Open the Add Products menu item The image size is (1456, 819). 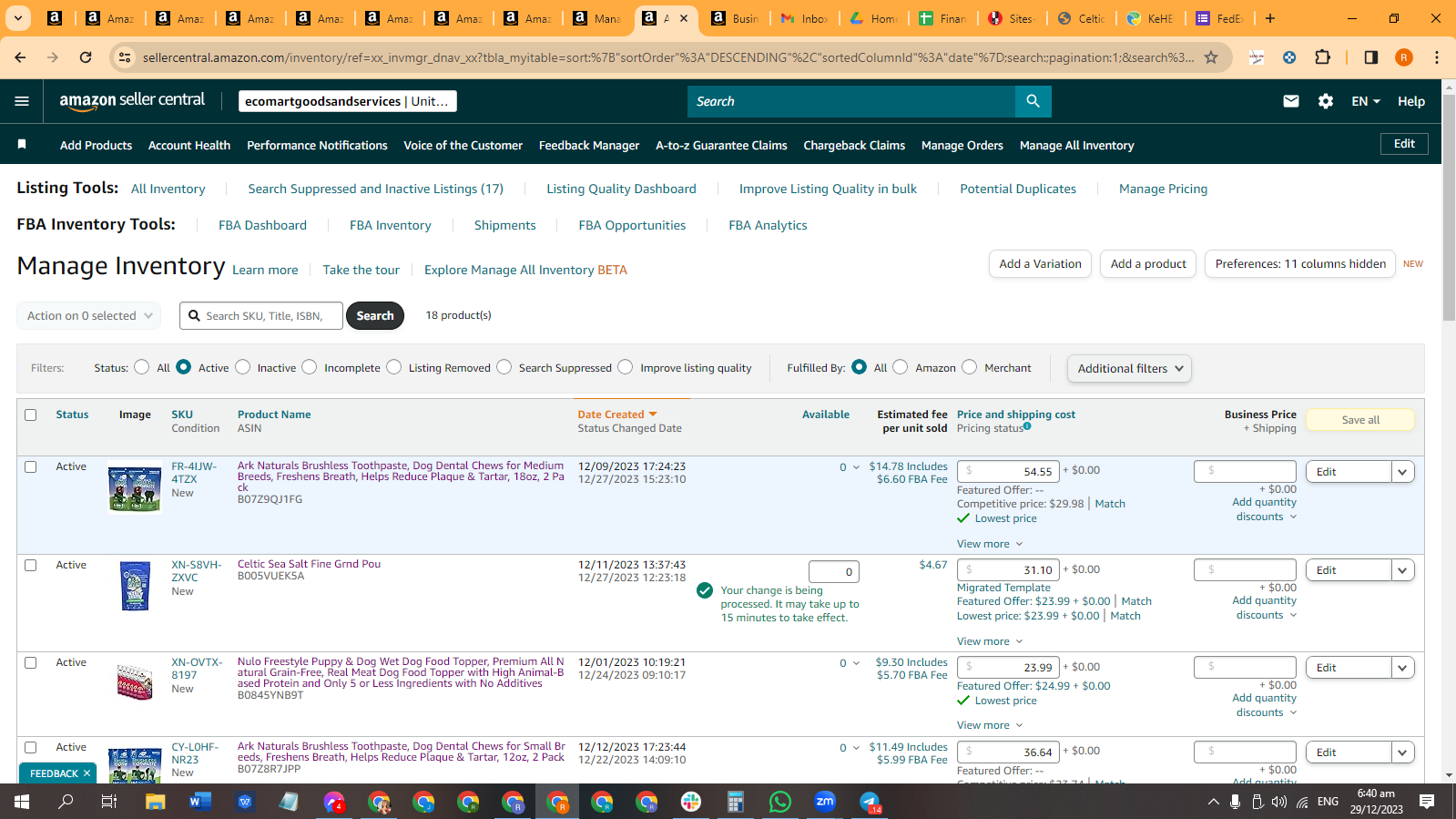pos(96,145)
